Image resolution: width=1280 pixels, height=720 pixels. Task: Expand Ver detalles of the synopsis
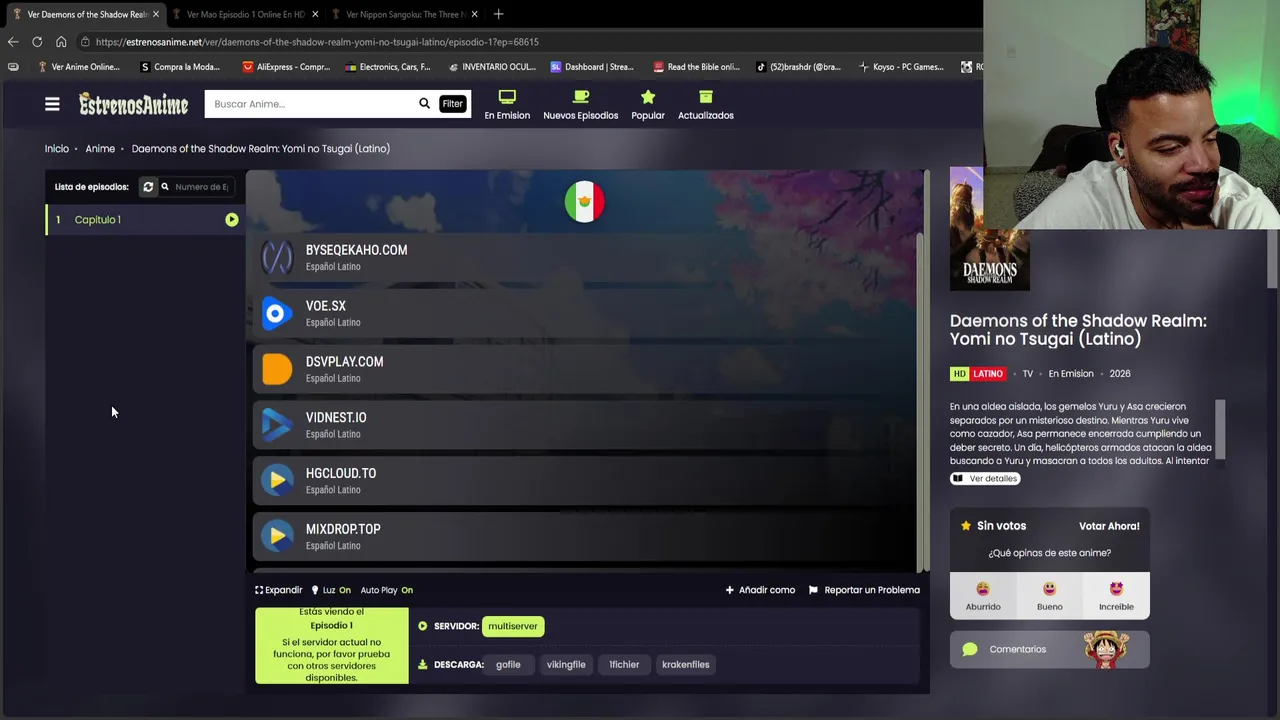[985, 478]
